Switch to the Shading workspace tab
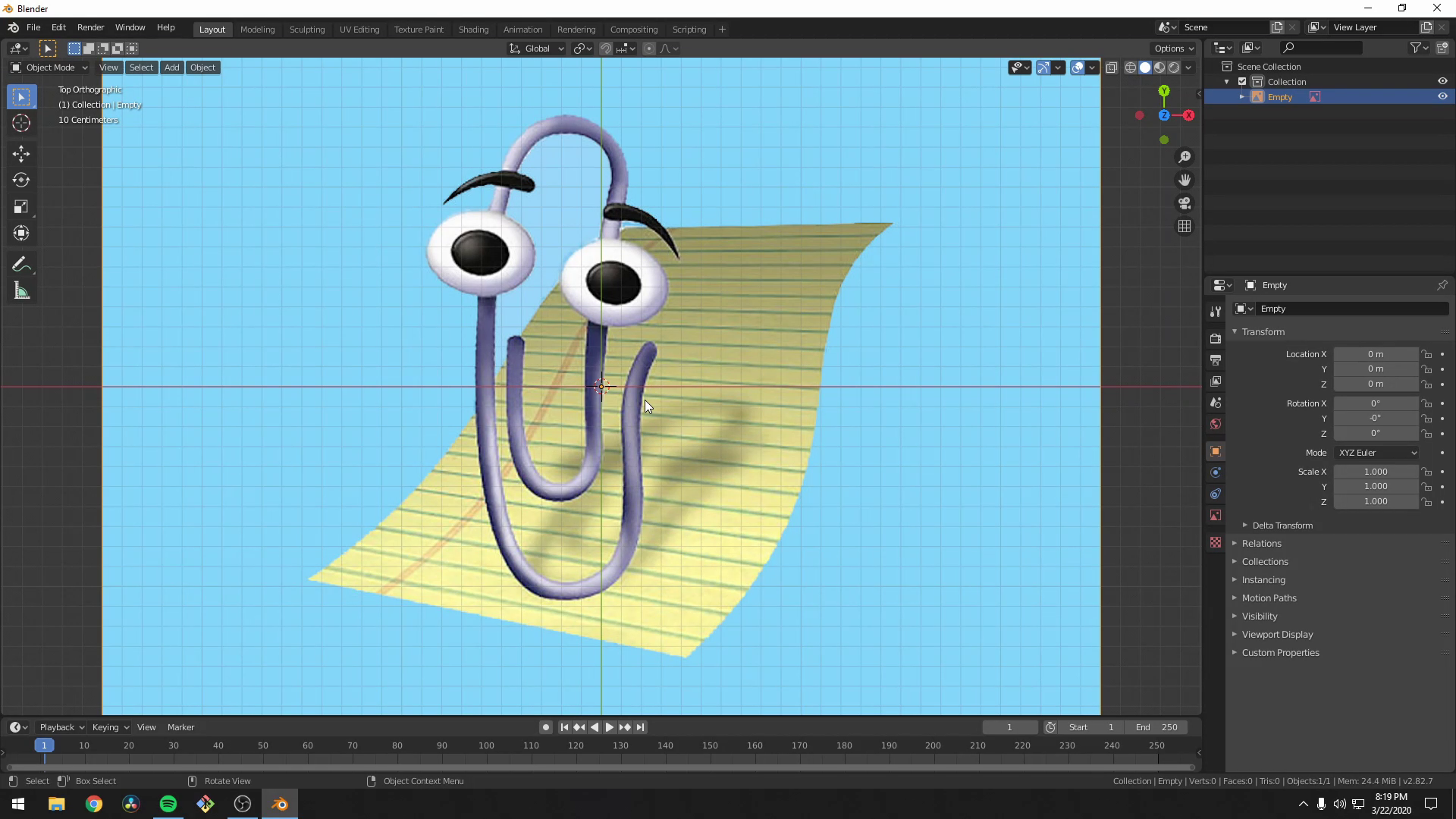Screen dimensions: 1456x819 473,29
